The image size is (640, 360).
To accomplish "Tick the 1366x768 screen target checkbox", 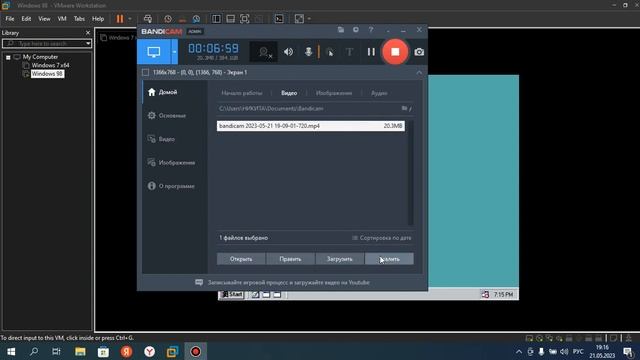I will point(145,72).
